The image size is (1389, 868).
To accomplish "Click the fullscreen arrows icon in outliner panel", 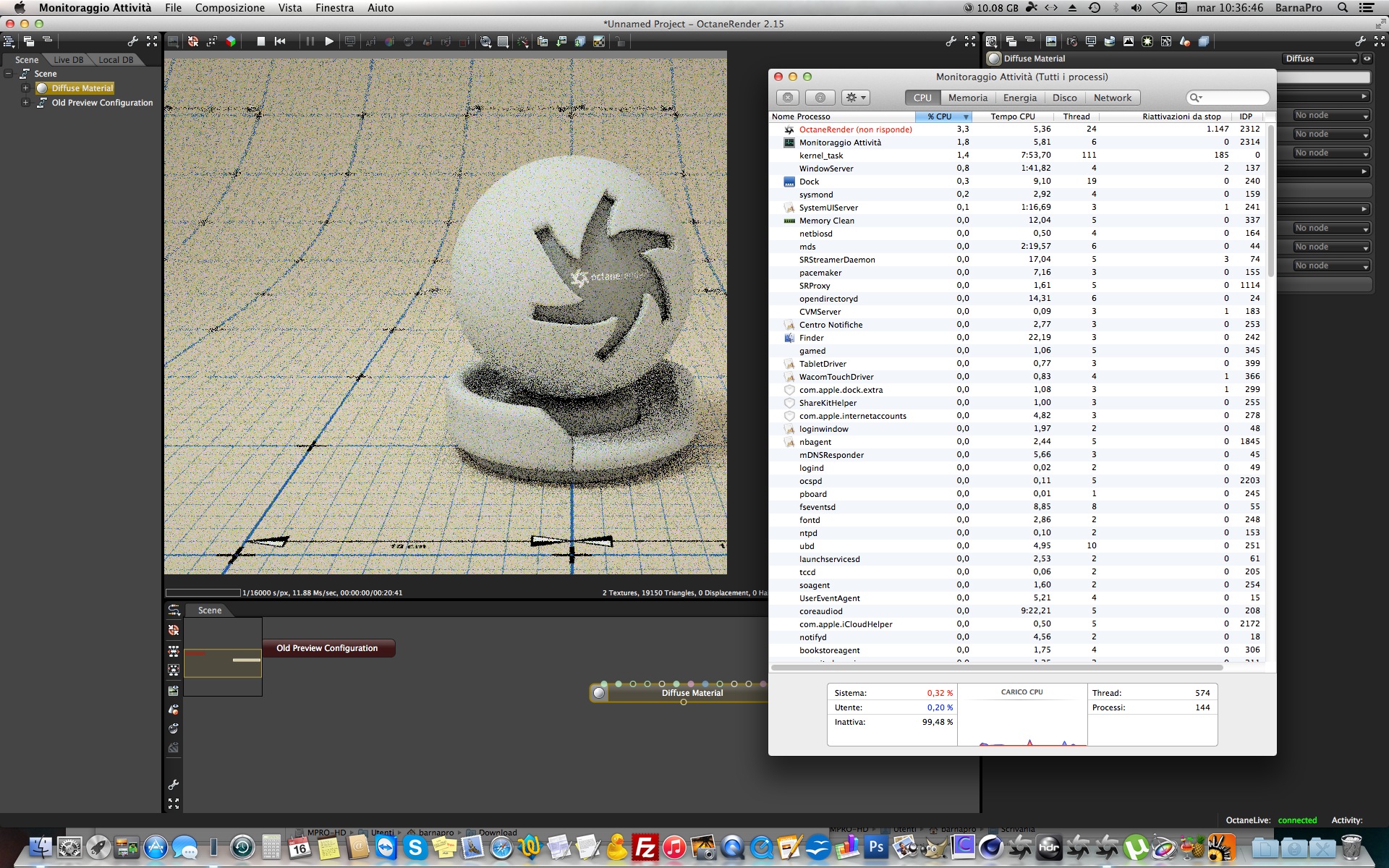I will [x=152, y=41].
